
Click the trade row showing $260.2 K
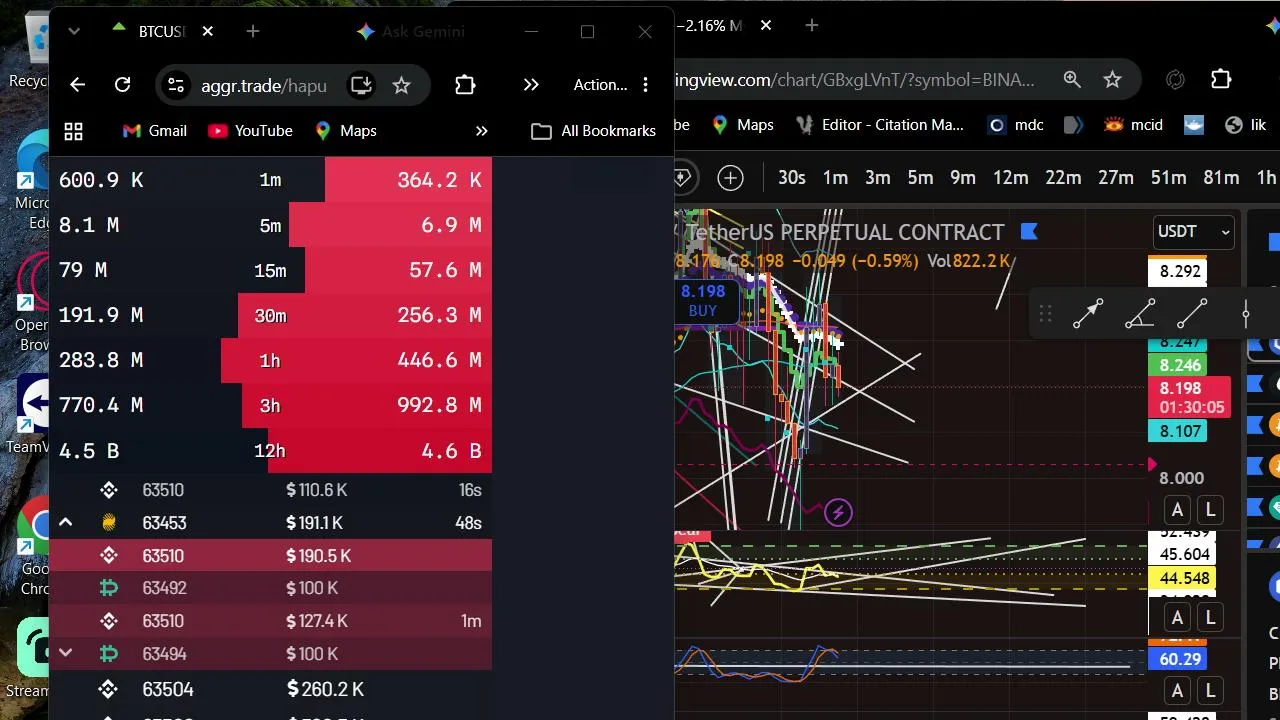[270, 689]
